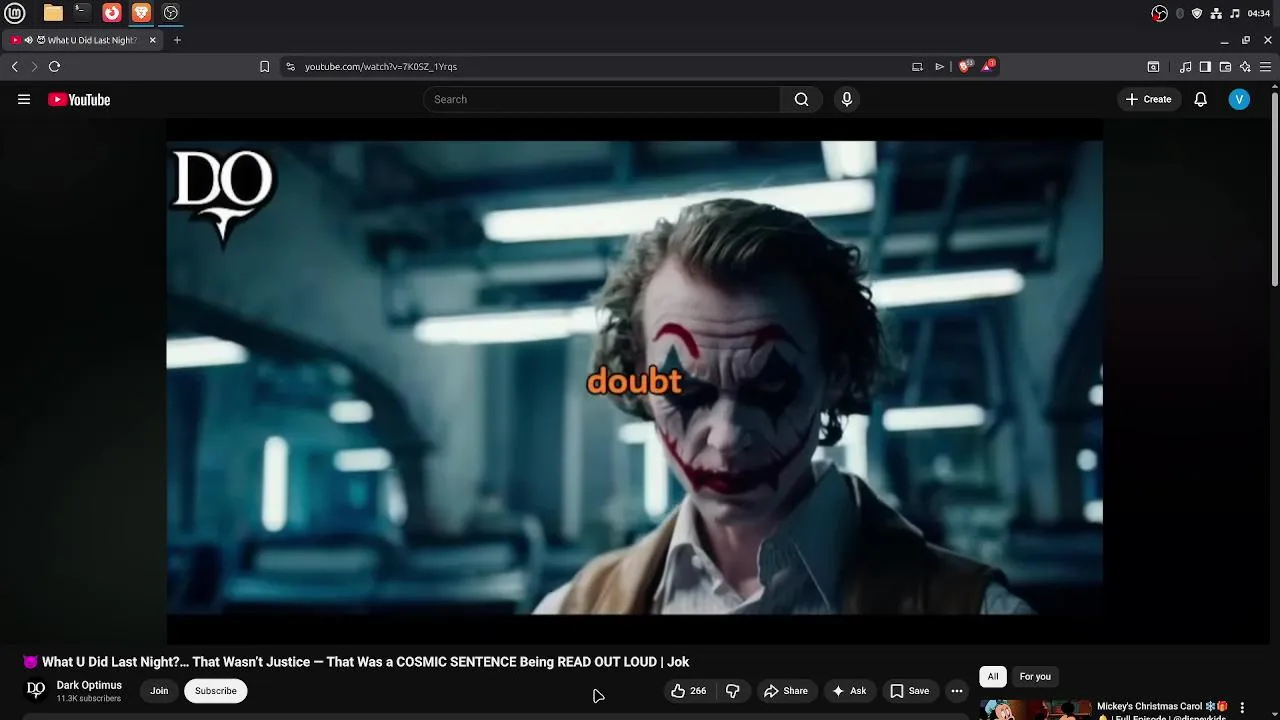Click the install app icon in the address bar
This screenshot has width=1280, height=720.
click(917, 66)
